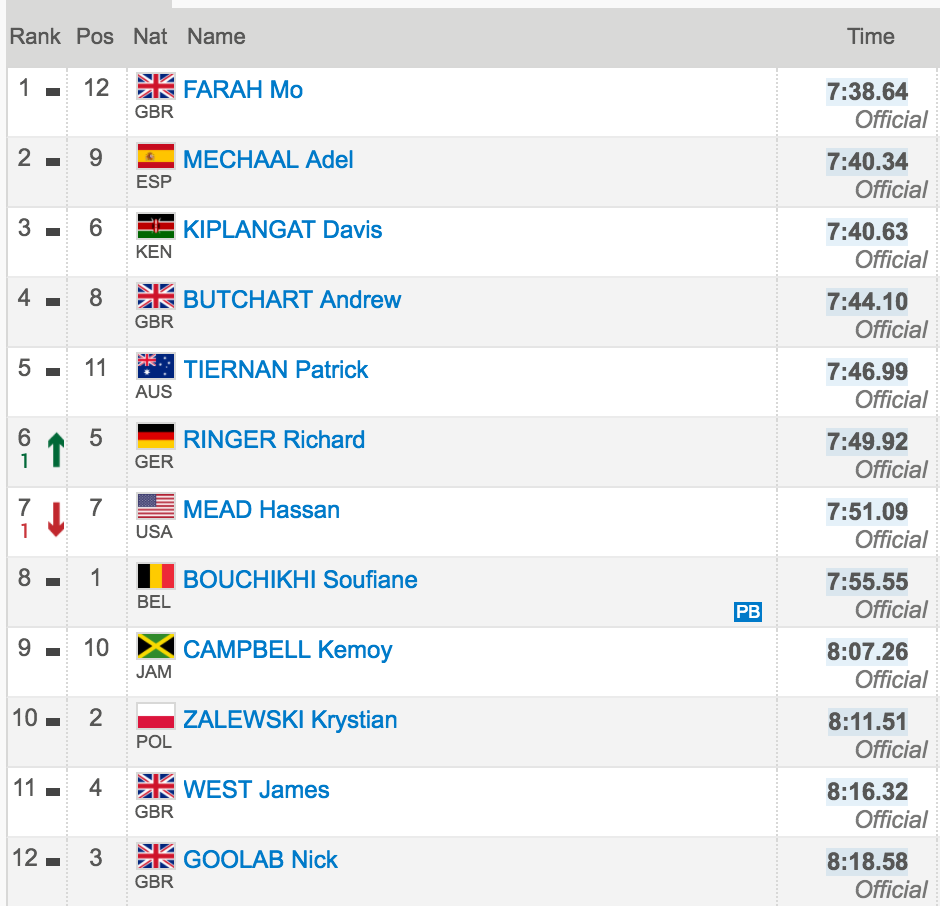Click the Australia flag icon
This screenshot has width=940, height=906.
156,366
